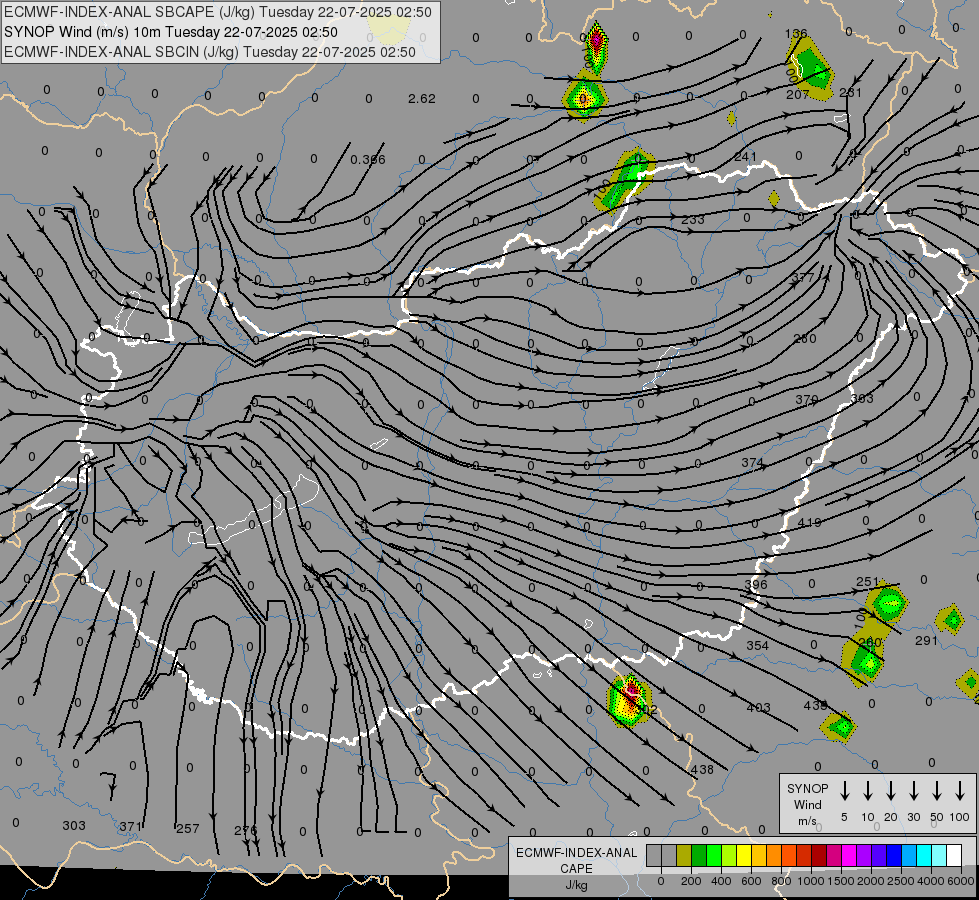This screenshot has width=979, height=900.
Task: Select the 600 tick label on CAPE scale
Action: pos(750,881)
